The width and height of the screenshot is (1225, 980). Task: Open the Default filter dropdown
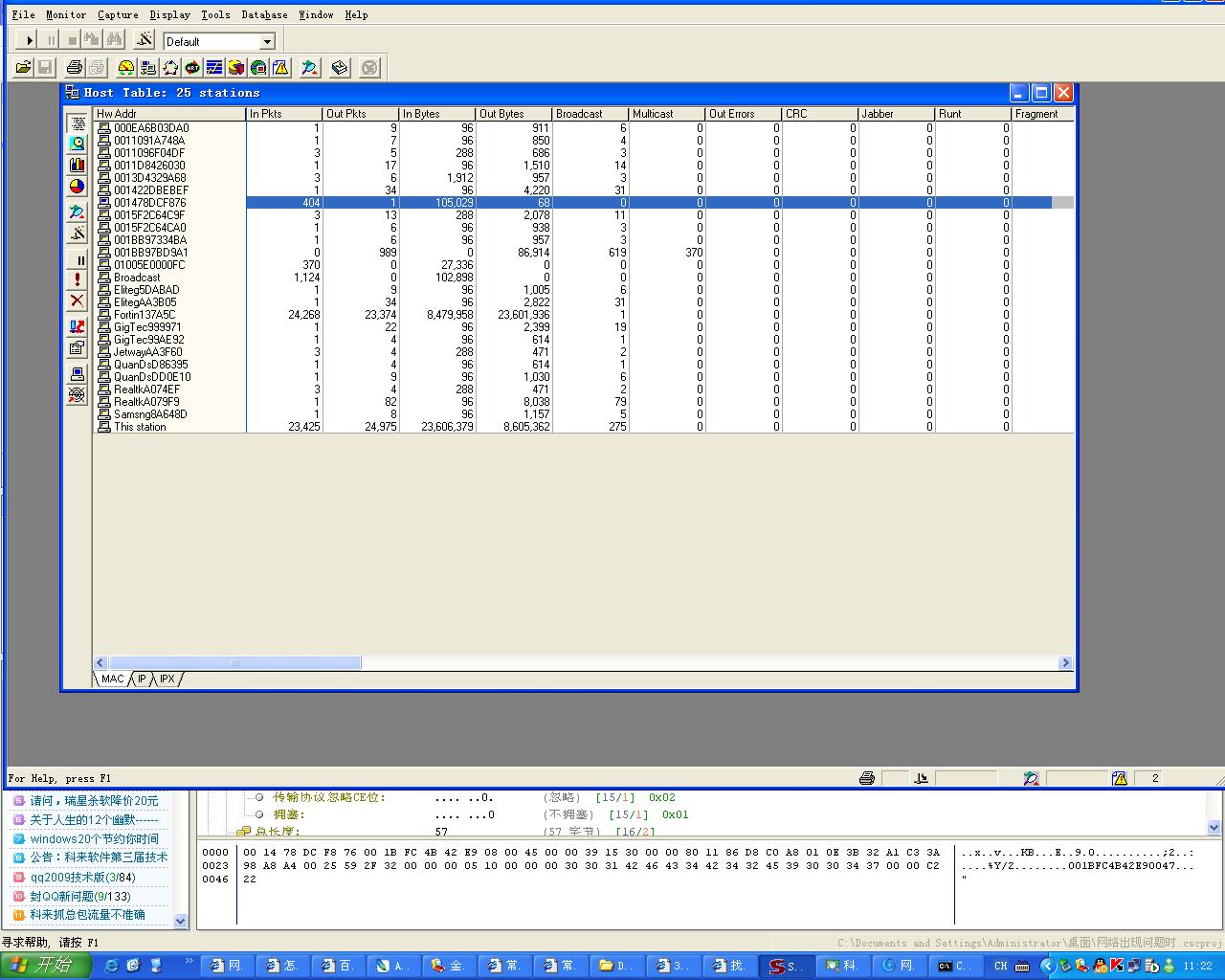267,41
